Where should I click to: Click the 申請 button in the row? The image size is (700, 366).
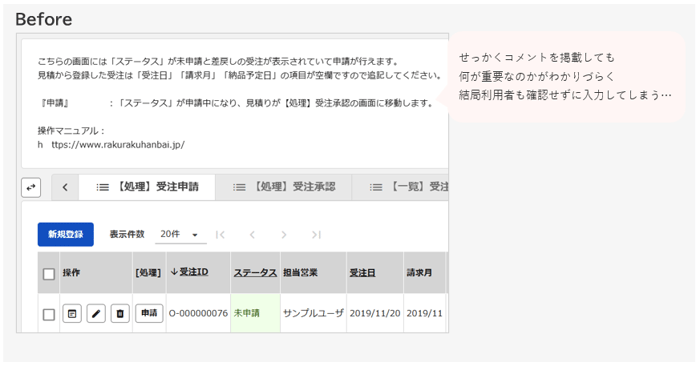click(149, 313)
